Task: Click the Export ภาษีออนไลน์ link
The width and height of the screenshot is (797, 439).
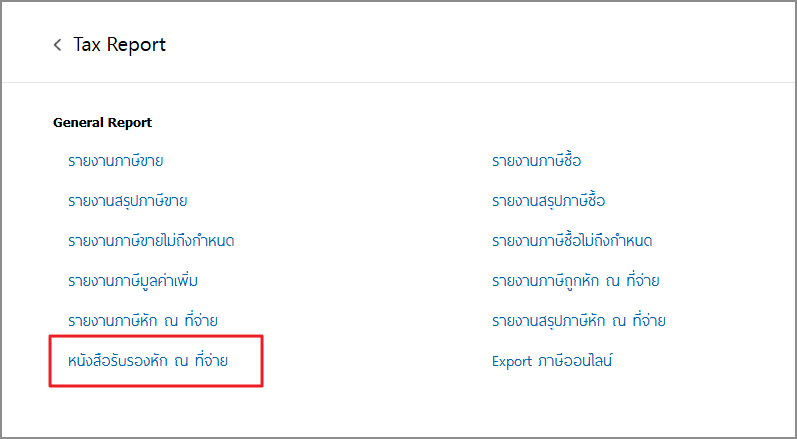Action: coord(552,361)
